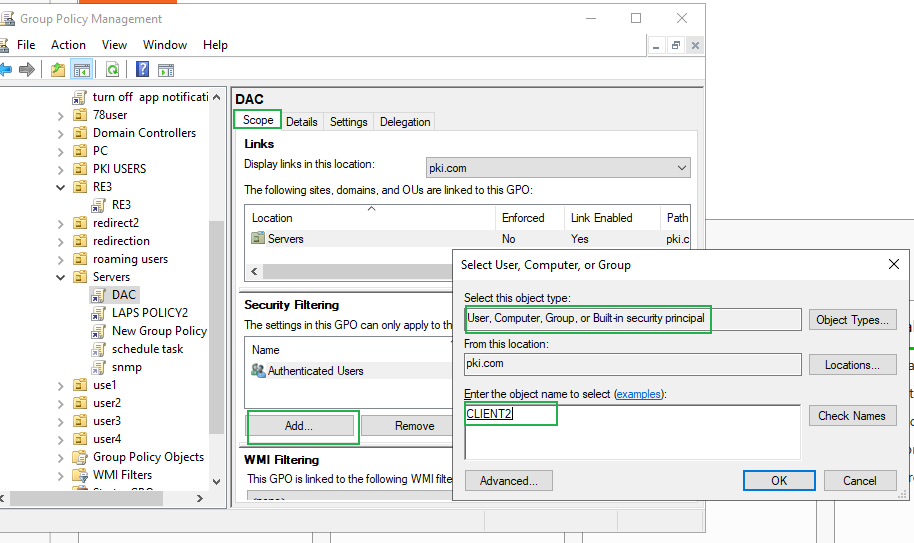Select the redirection OU tree item

click(121, 241)
